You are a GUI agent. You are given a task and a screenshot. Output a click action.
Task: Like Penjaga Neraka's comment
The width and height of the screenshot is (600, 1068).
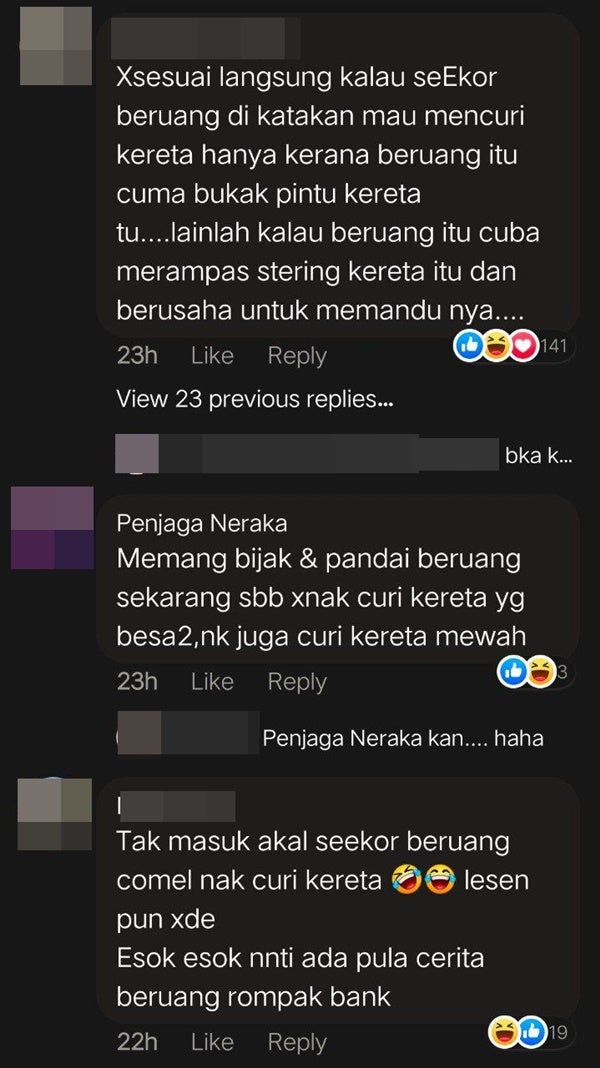tap(212, 681)
